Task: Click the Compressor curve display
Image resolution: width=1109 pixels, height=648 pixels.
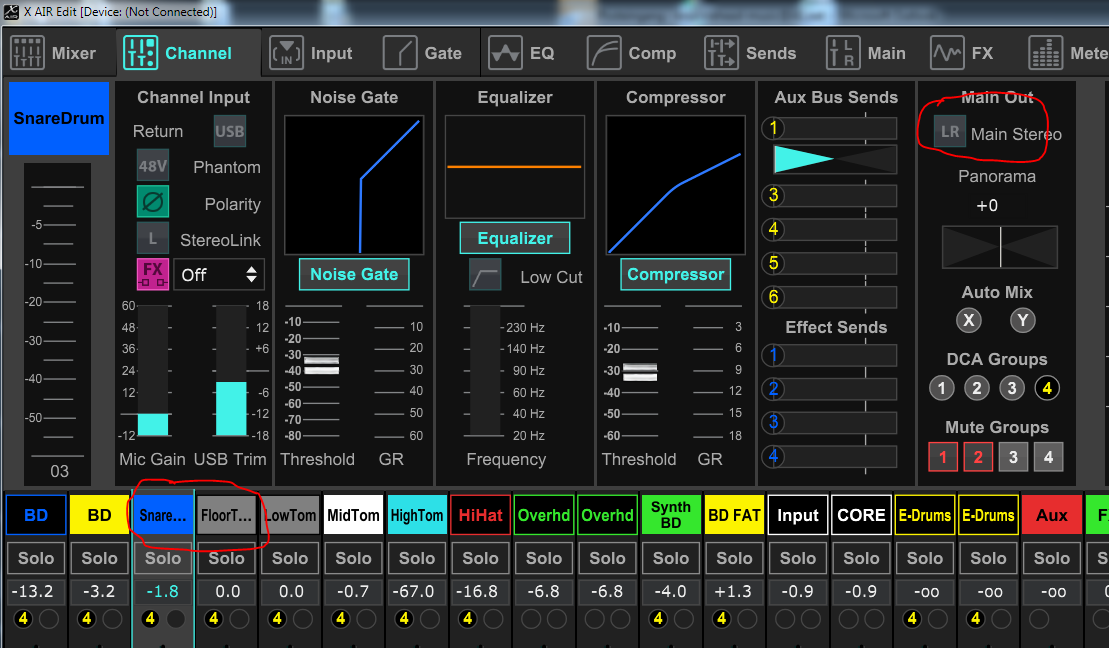Action: [675, 185]
